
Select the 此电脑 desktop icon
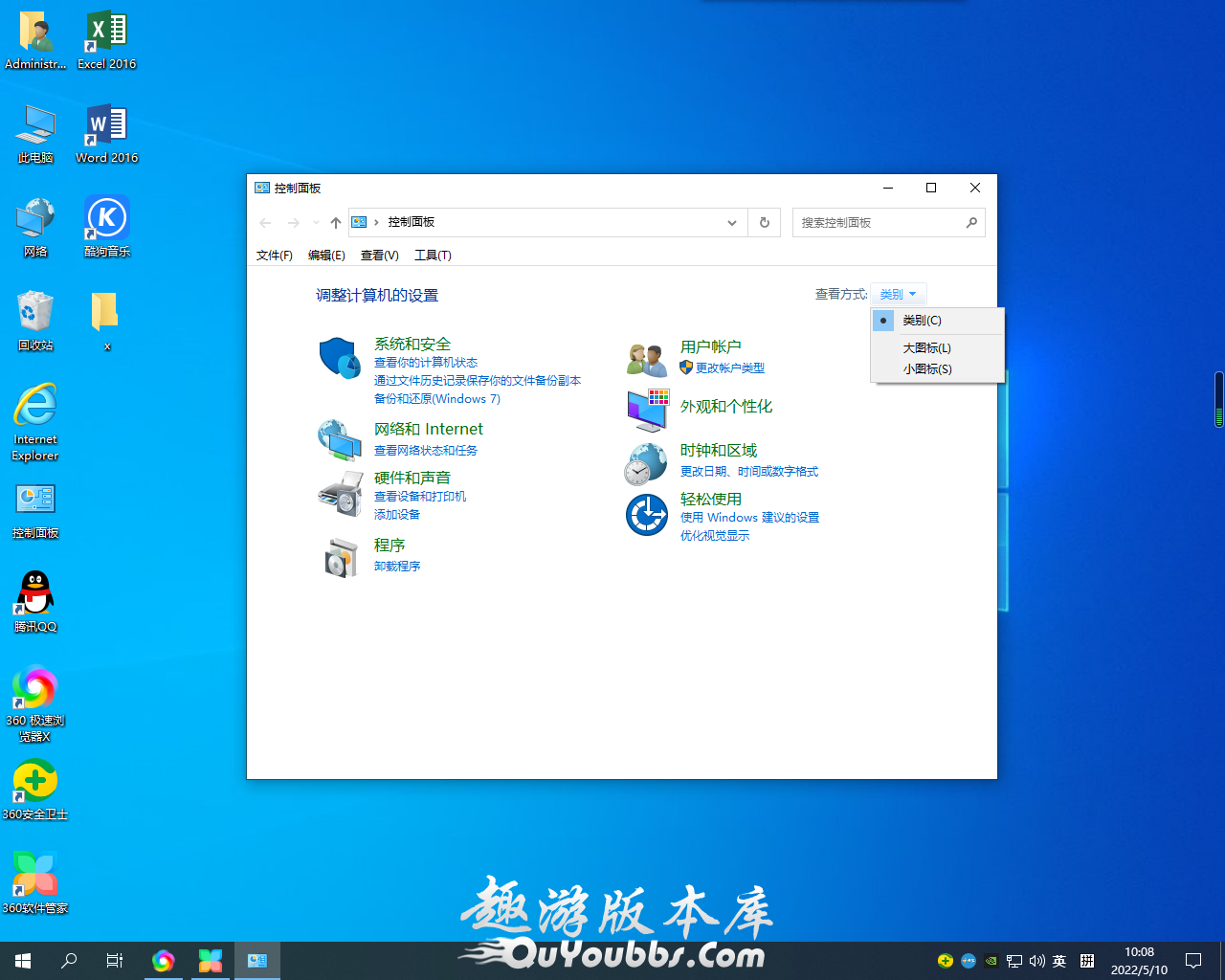(35, 135)
